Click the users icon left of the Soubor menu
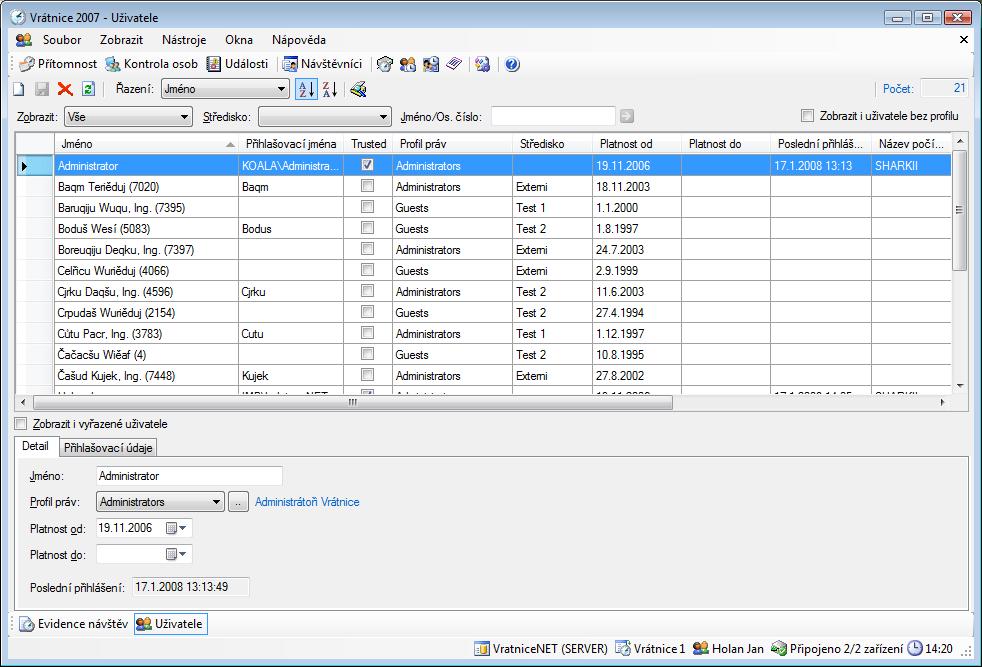982x667 pixels. [24, 40]
